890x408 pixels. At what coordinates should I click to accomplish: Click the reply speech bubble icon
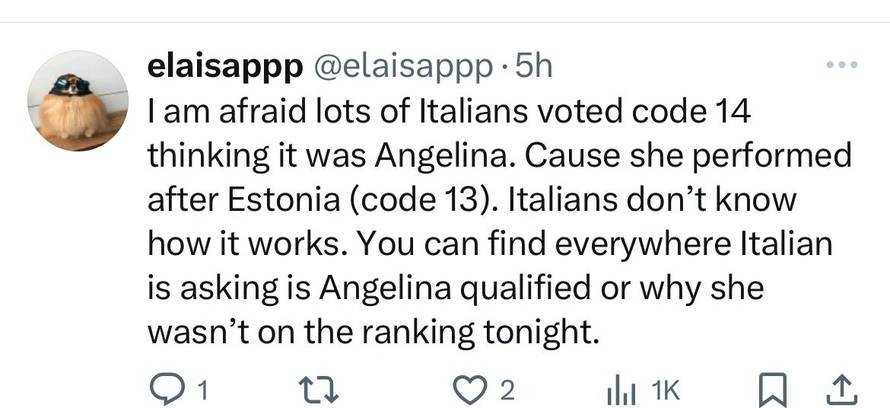point(163,389)
